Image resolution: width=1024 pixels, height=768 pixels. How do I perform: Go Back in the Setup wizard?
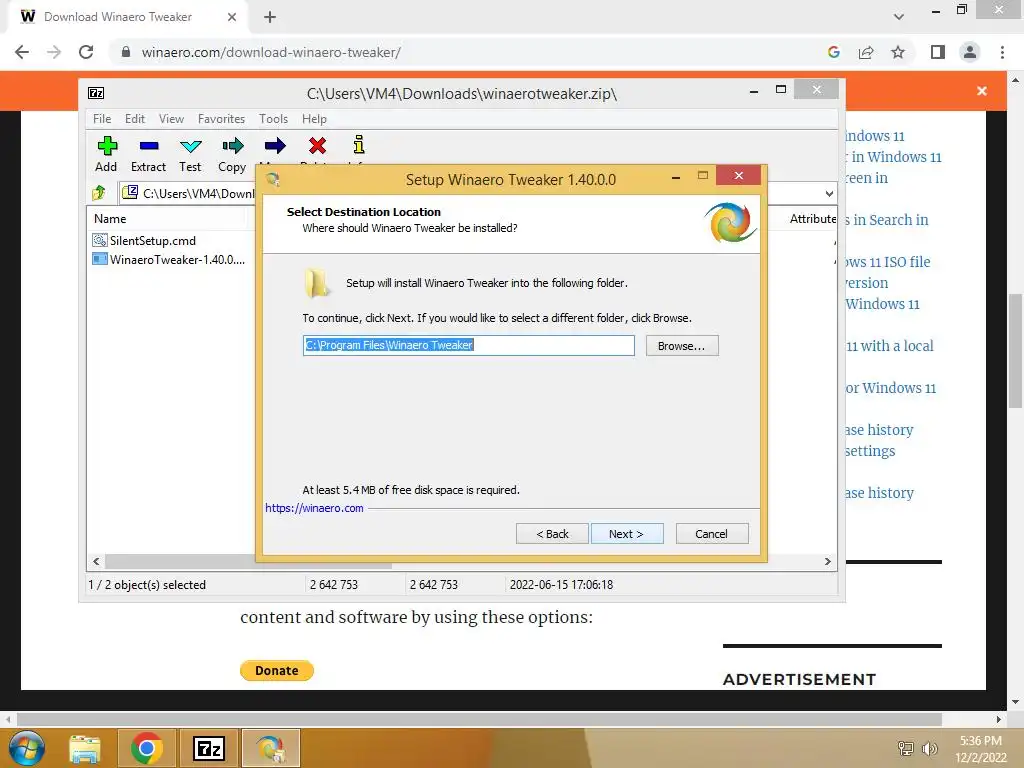552,534
